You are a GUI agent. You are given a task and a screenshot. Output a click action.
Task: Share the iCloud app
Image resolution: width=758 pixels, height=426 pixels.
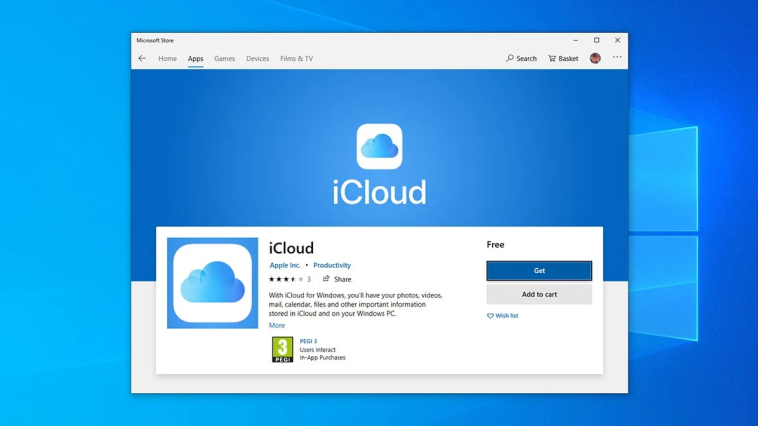(337, 279)
